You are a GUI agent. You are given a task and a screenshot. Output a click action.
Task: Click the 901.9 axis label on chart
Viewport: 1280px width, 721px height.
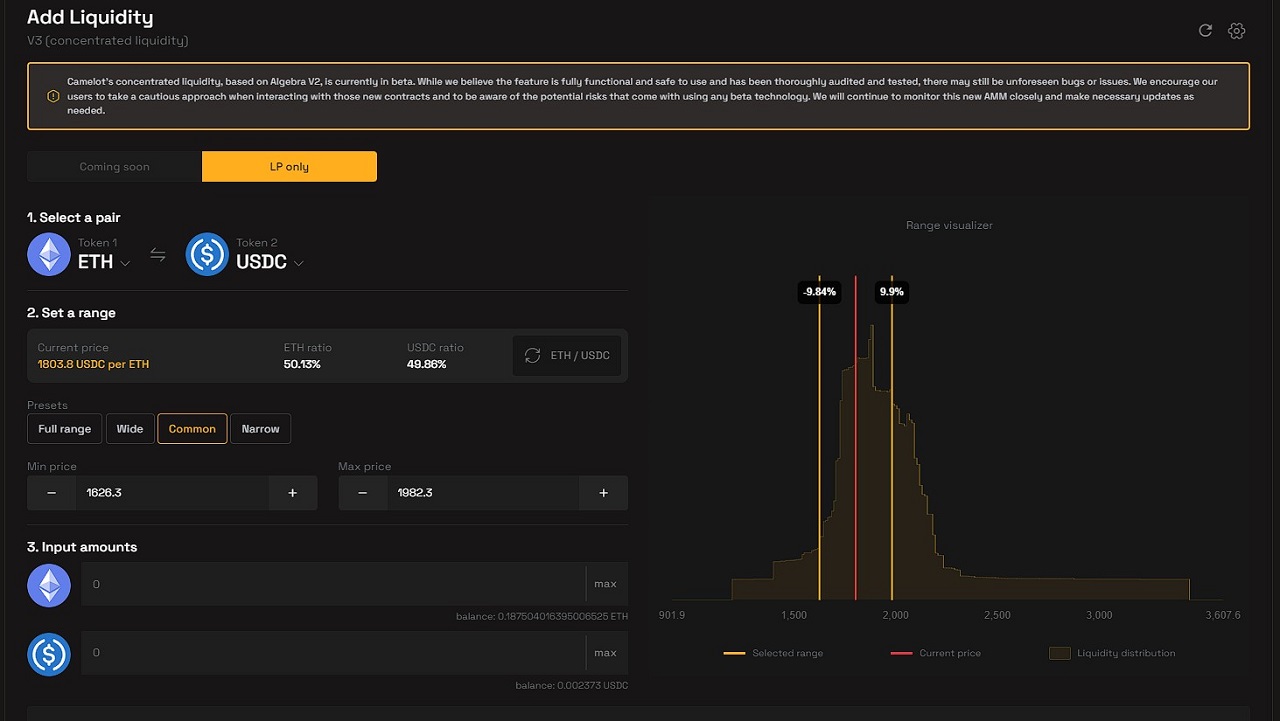pyautogui.click(x=671, y=615)
